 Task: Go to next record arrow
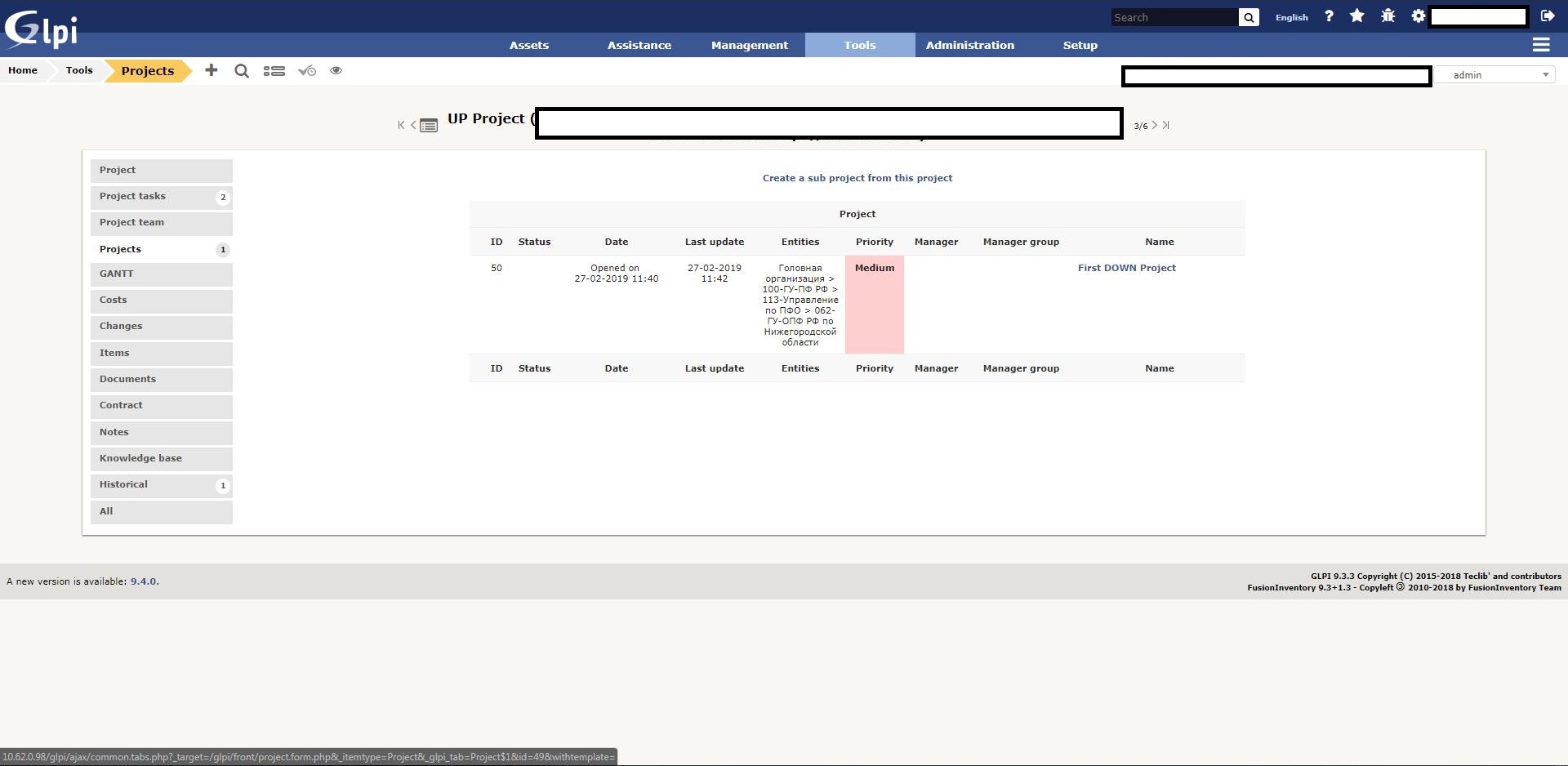[1154, 125]
